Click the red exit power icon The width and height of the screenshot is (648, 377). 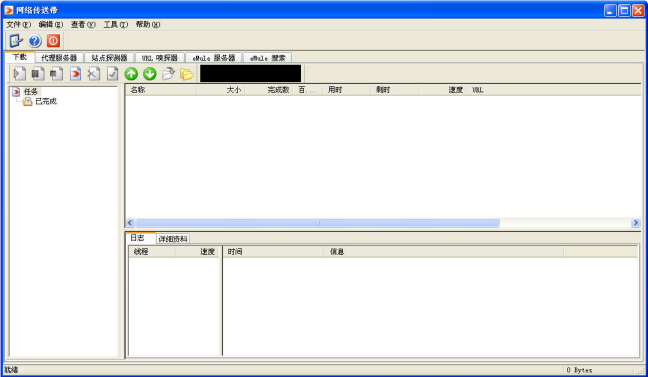53,41
